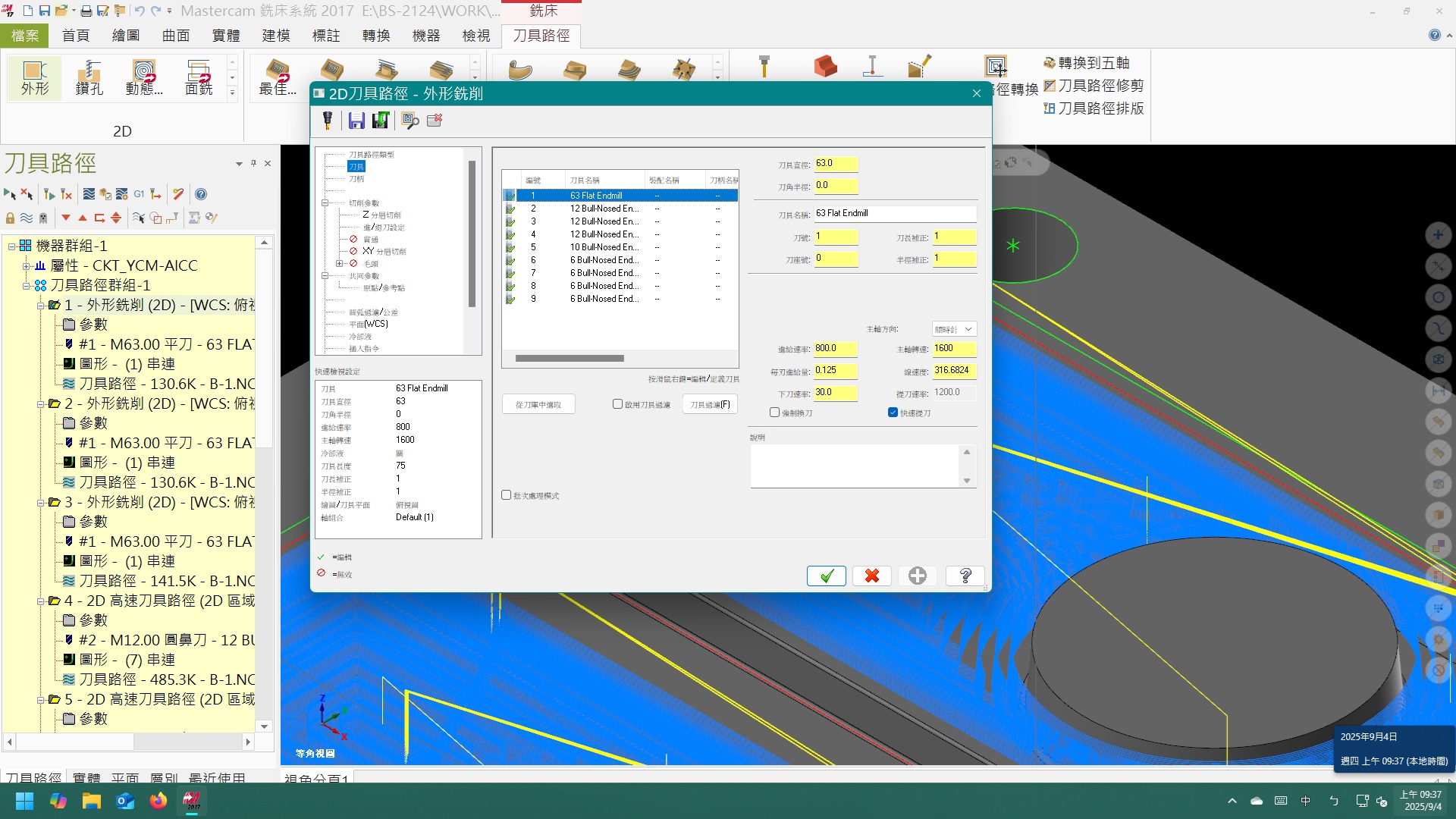Expand the 毛頭 node in dialog tree
Viewport: 1456px width, 819px height.
point(339,263)
